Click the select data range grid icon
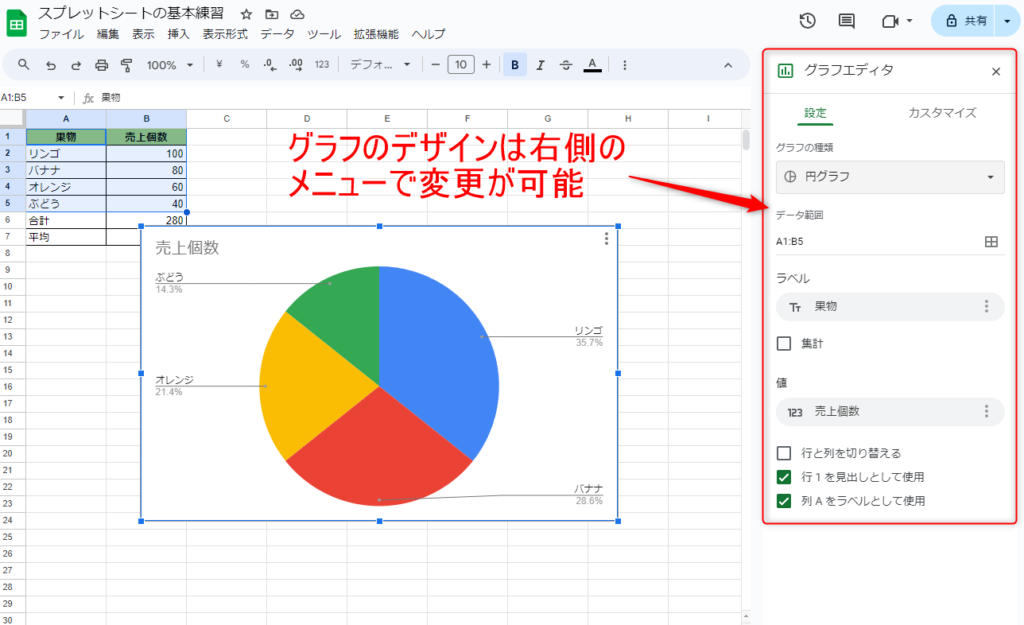This screenshot has width=1024, height=625. [991, 241]
